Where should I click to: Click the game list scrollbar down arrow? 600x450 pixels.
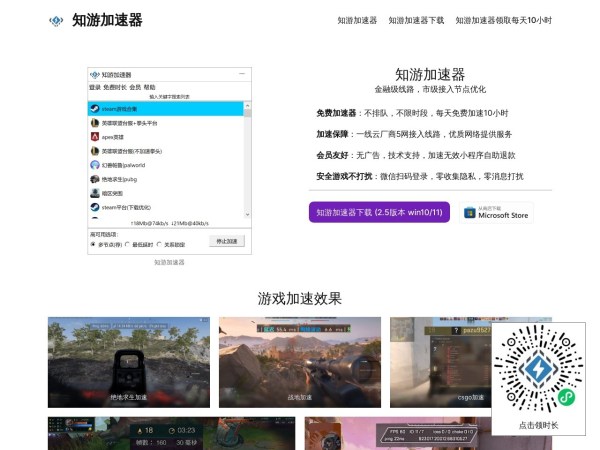click(x=247, y=215)
